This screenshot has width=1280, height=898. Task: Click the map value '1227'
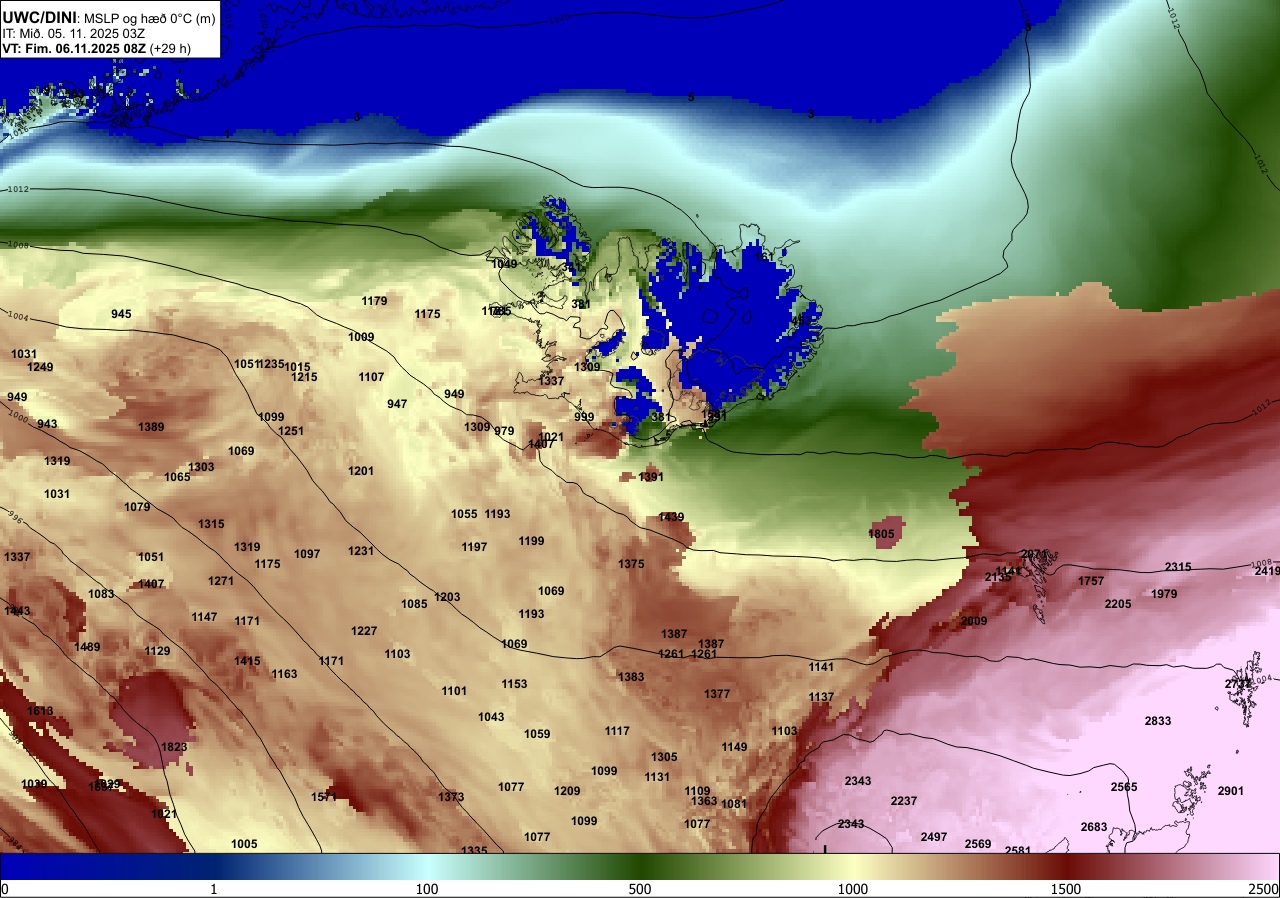(364, 631)
